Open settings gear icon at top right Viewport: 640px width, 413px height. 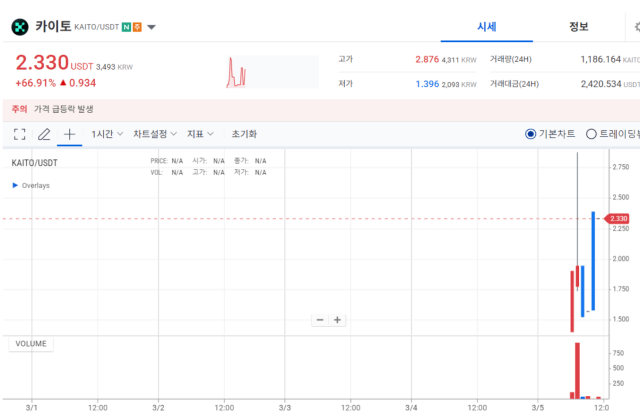tap(636, 27)
